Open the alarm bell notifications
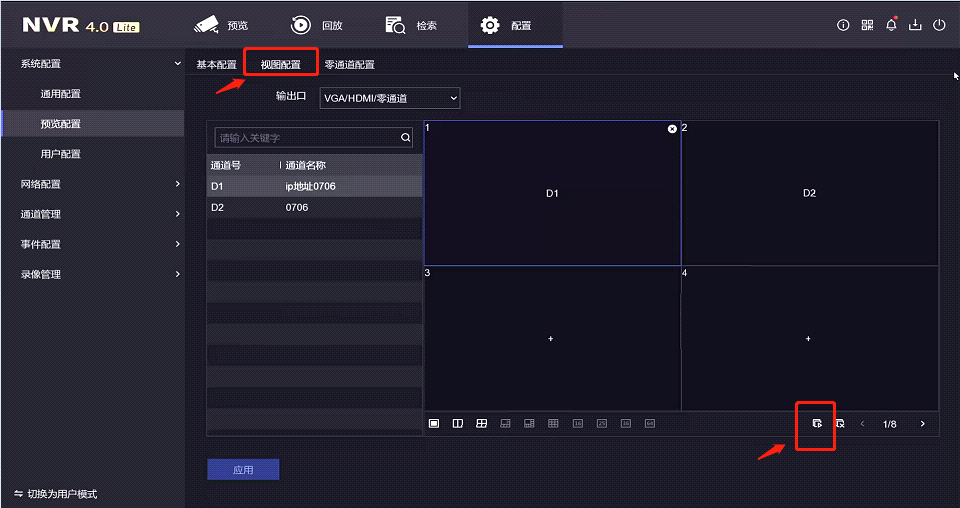Image resolution: width=960 pixels, height=508 pixels. coord(891,25)
